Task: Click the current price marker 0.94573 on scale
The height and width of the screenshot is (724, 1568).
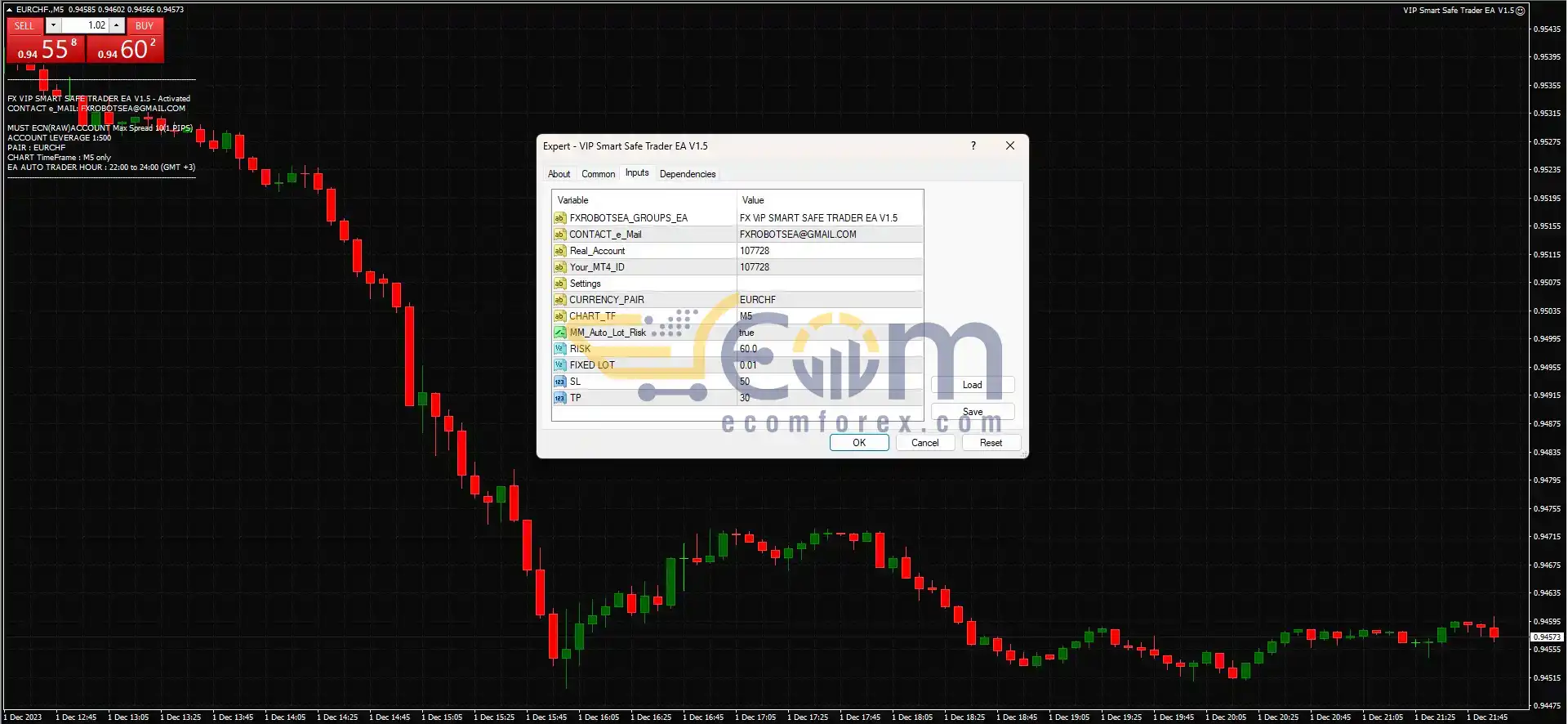Action: (1547, 637)
